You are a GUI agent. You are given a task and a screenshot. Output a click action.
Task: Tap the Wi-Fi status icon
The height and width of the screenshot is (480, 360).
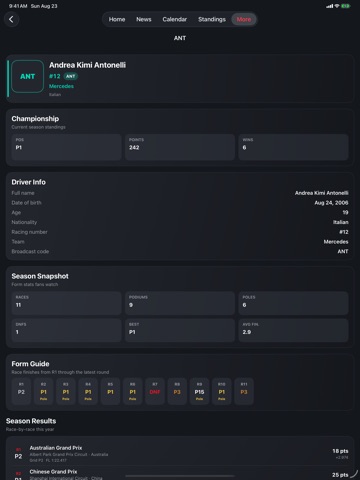tap(337, 6)
